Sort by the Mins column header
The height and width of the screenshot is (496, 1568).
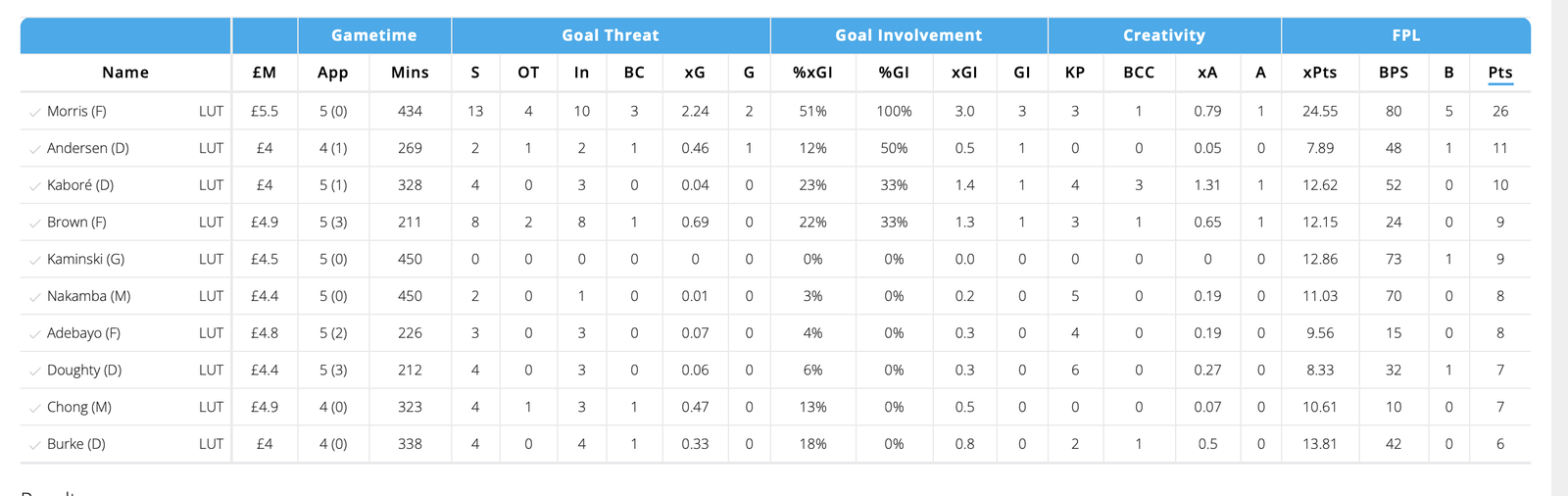(x=410, y=73)
